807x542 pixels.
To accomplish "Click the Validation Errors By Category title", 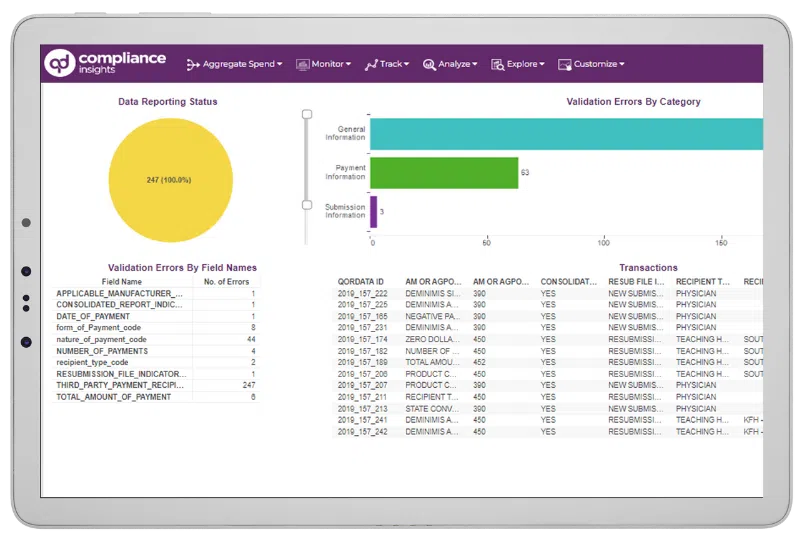I will (x=634, y=102).
